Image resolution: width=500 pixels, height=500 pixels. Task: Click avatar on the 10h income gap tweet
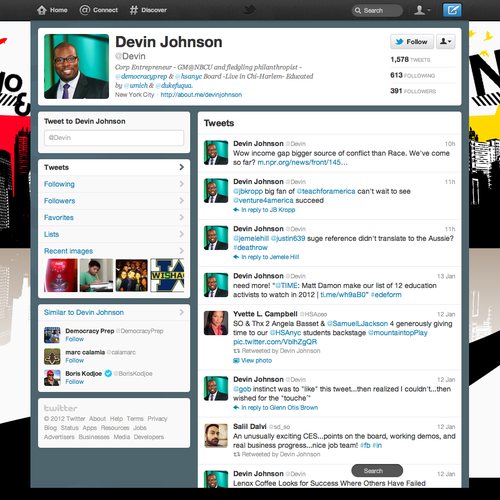(216, 153)
